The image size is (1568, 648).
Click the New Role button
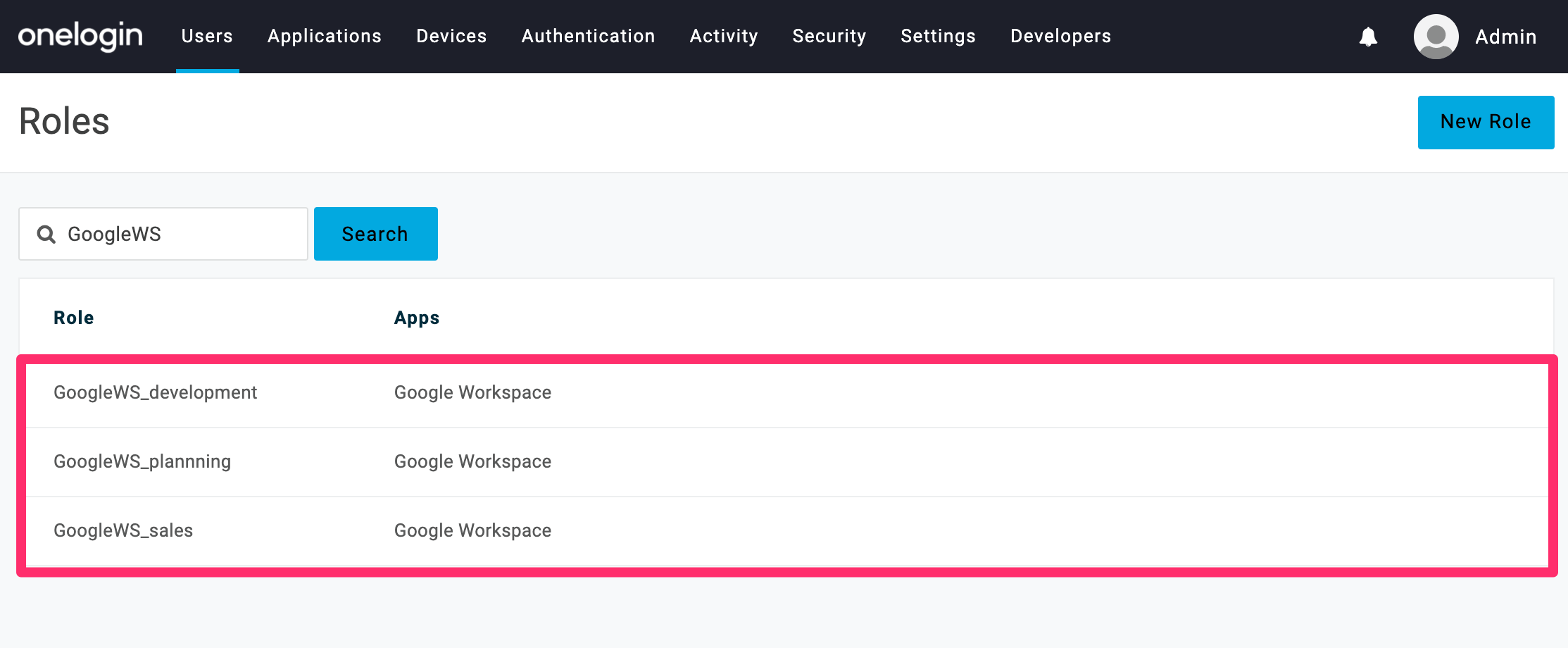tap(1486, 123)
